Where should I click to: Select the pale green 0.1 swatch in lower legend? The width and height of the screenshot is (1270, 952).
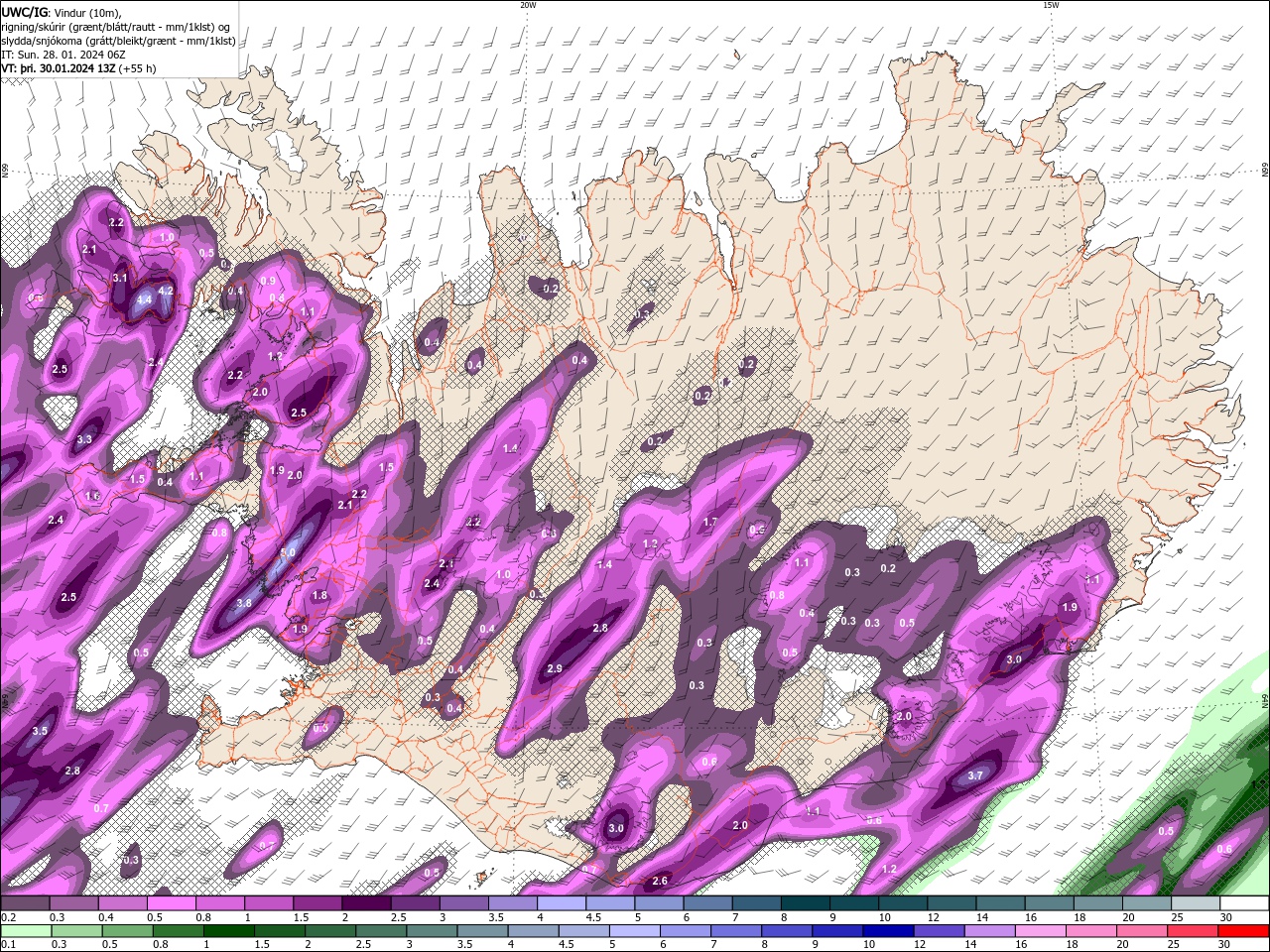(x=25, y=931)
